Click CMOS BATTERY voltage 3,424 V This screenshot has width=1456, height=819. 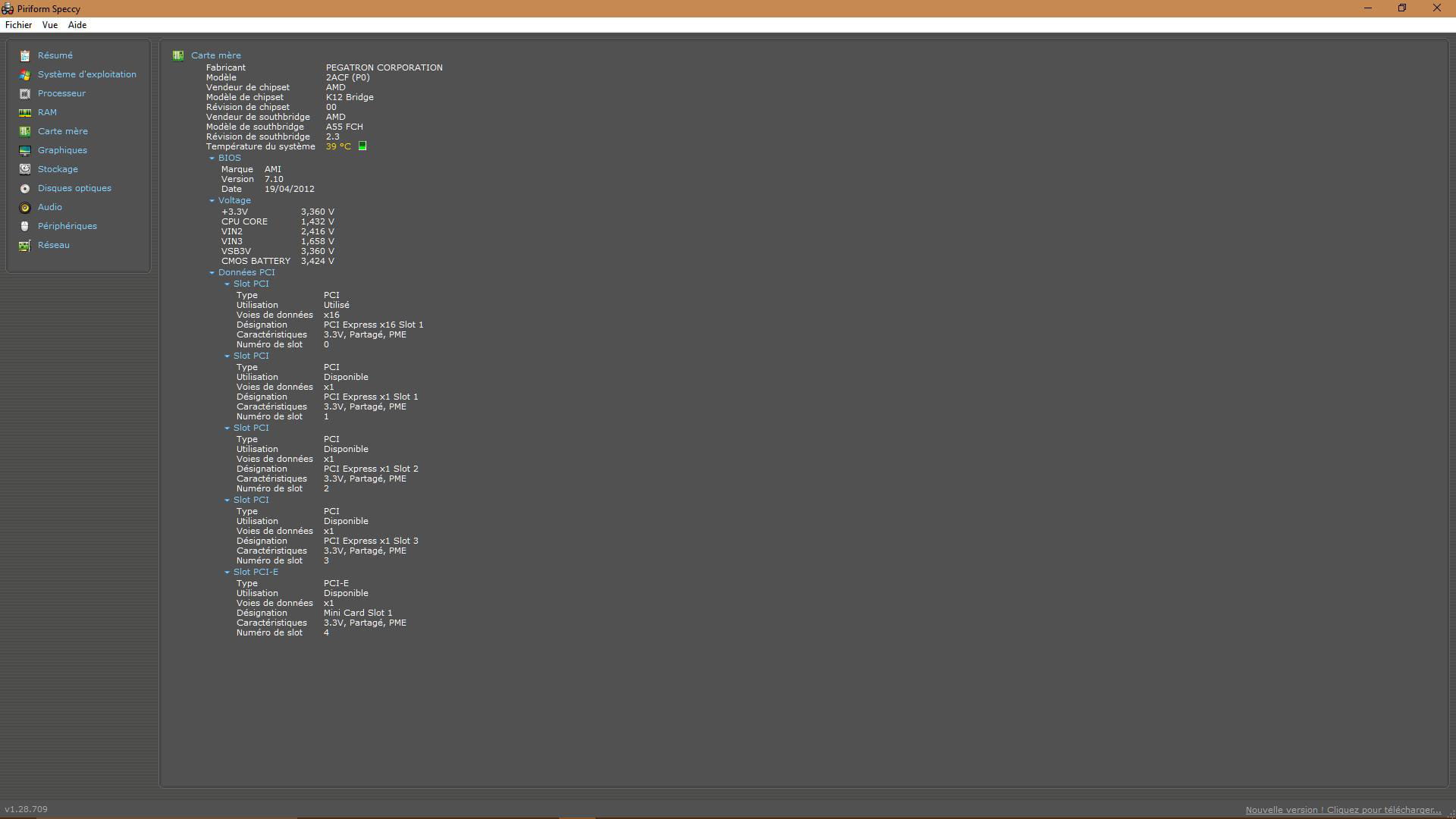point(318,261)
